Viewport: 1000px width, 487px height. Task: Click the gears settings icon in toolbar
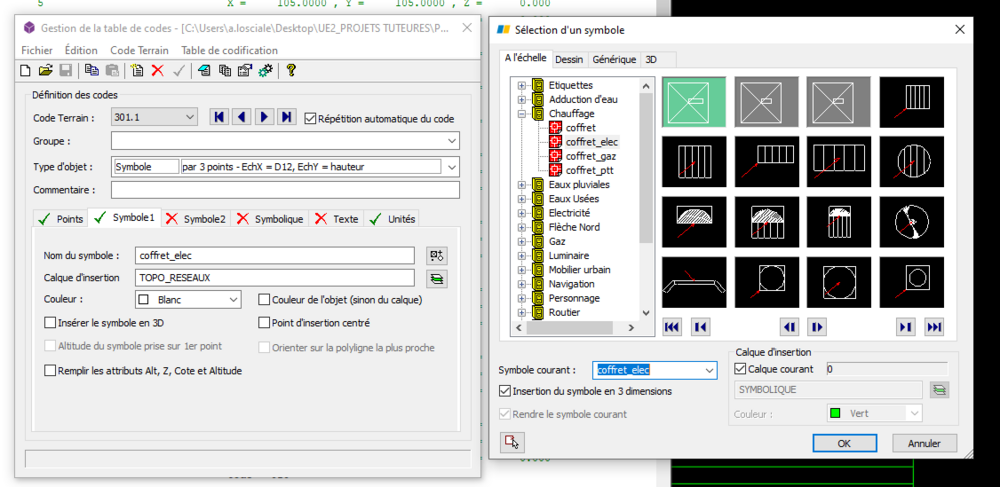(x=265, y=70)
